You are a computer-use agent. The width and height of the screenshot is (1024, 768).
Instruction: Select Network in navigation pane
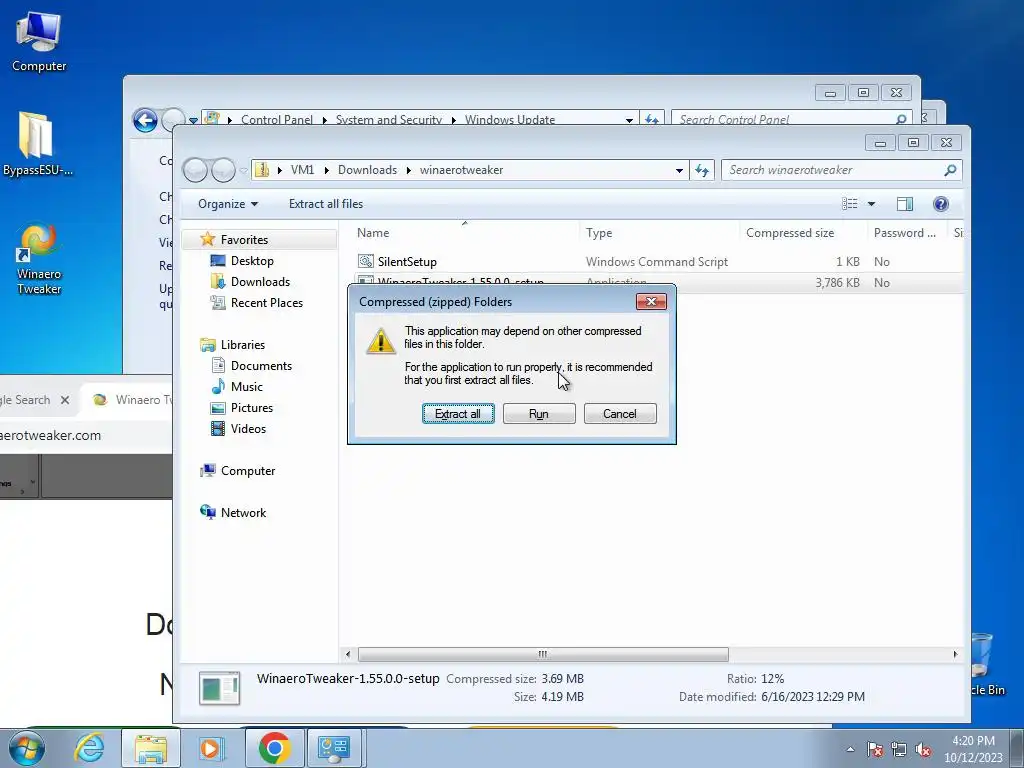[243, 513]
